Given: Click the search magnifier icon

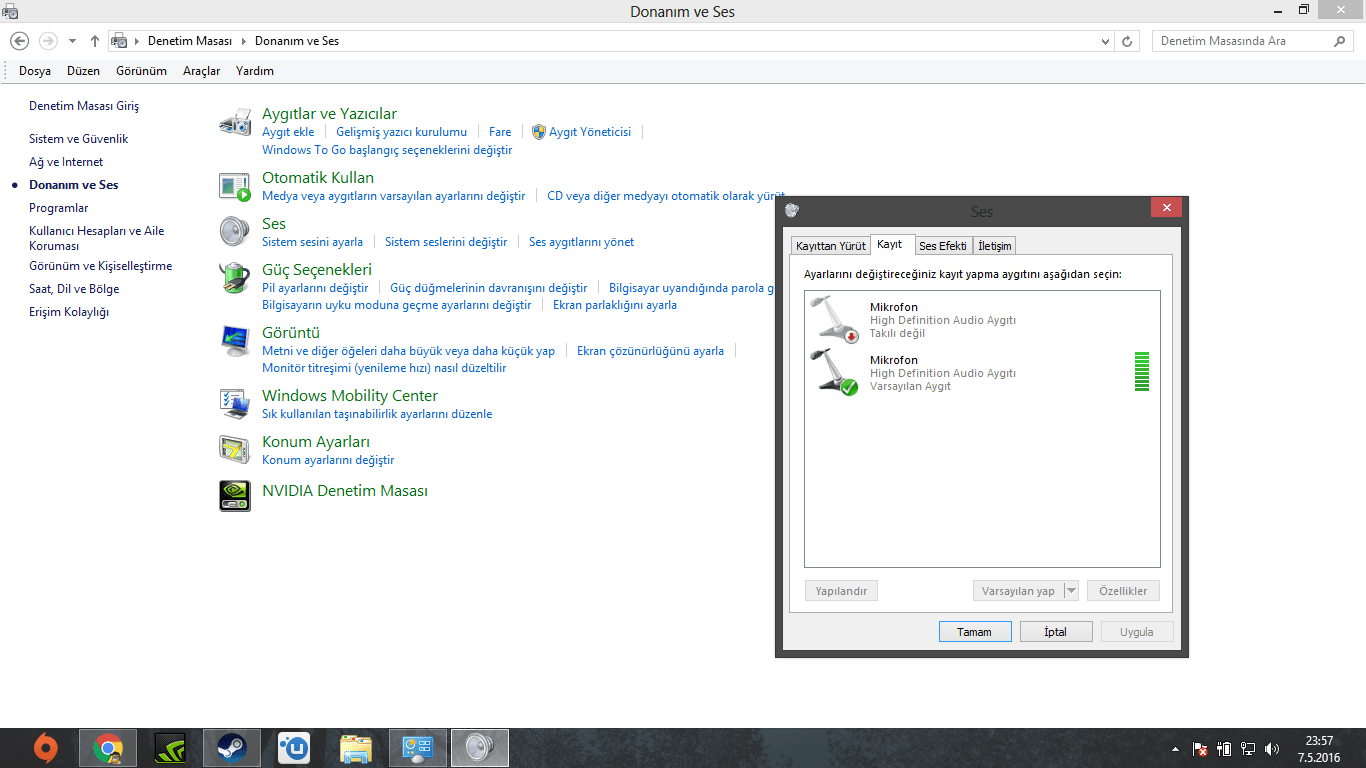Looking at the screenshot, I should 1340,41.
